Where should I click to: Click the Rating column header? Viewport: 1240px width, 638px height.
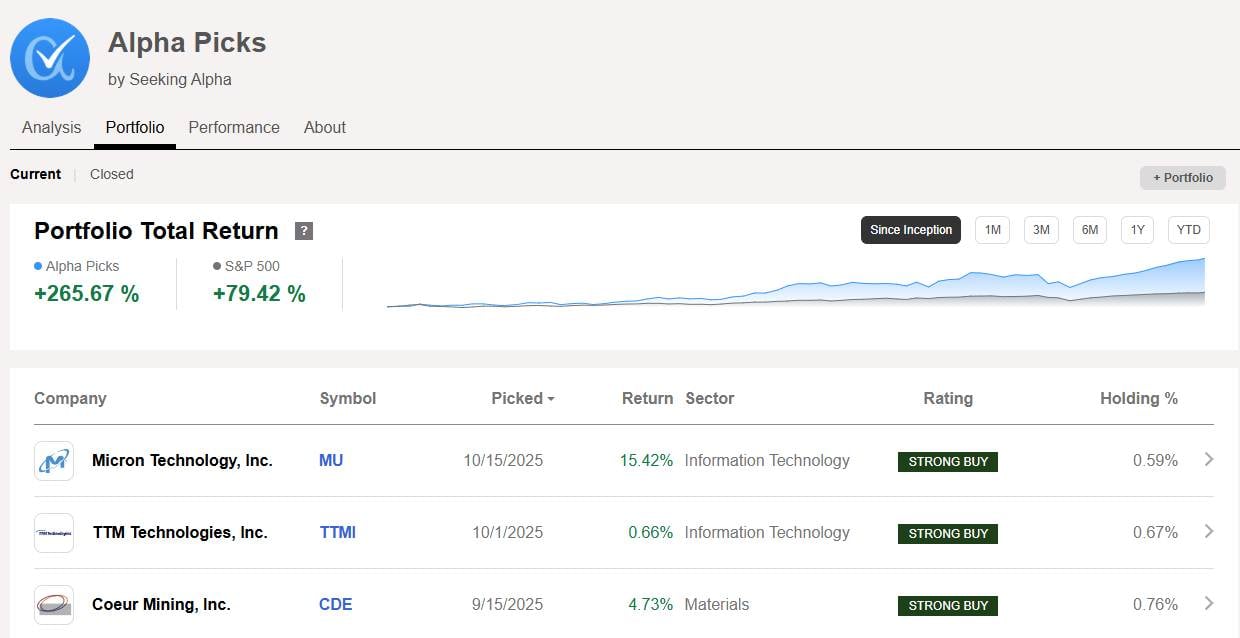click(948, 398)
